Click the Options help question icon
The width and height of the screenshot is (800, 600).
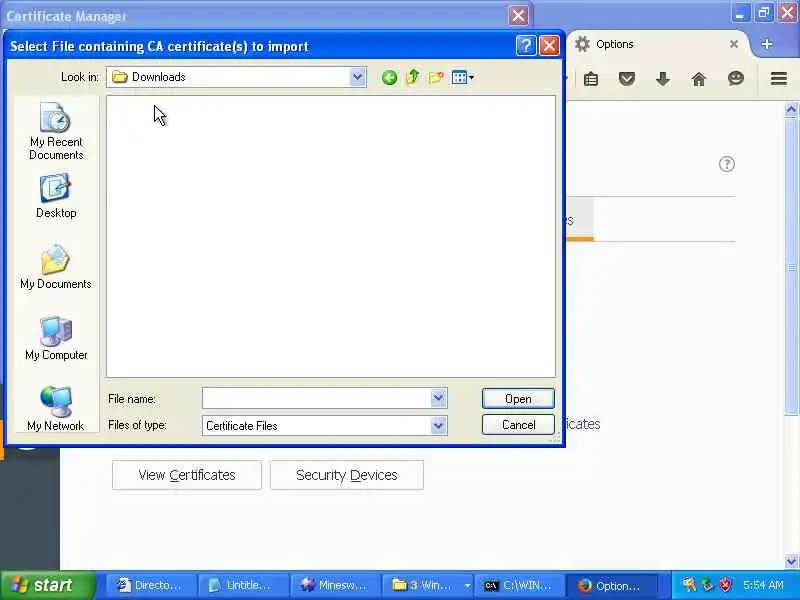(727, 164)
